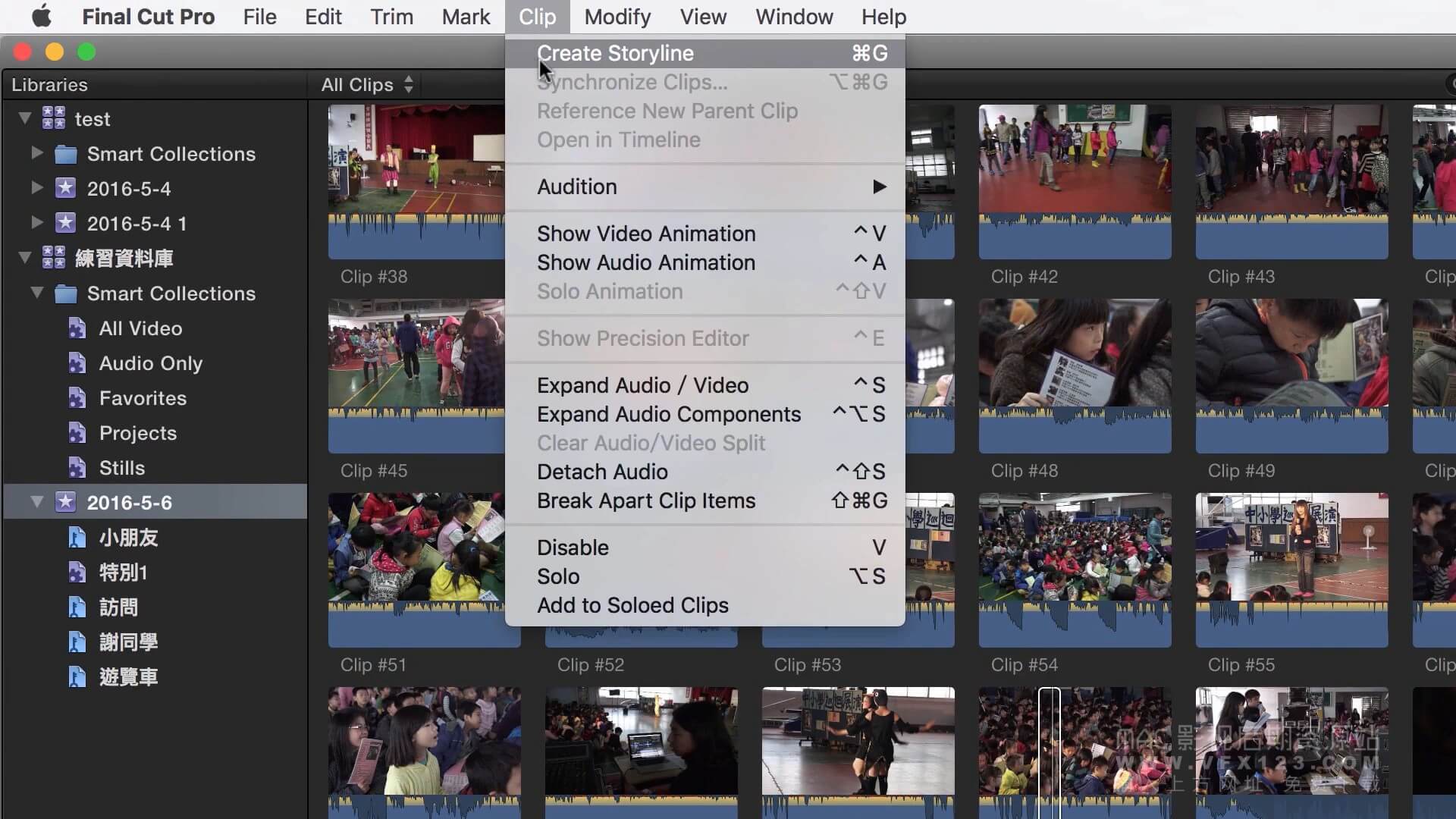Select the Clip #55 thumbnail

click(x=1291, y=570)
